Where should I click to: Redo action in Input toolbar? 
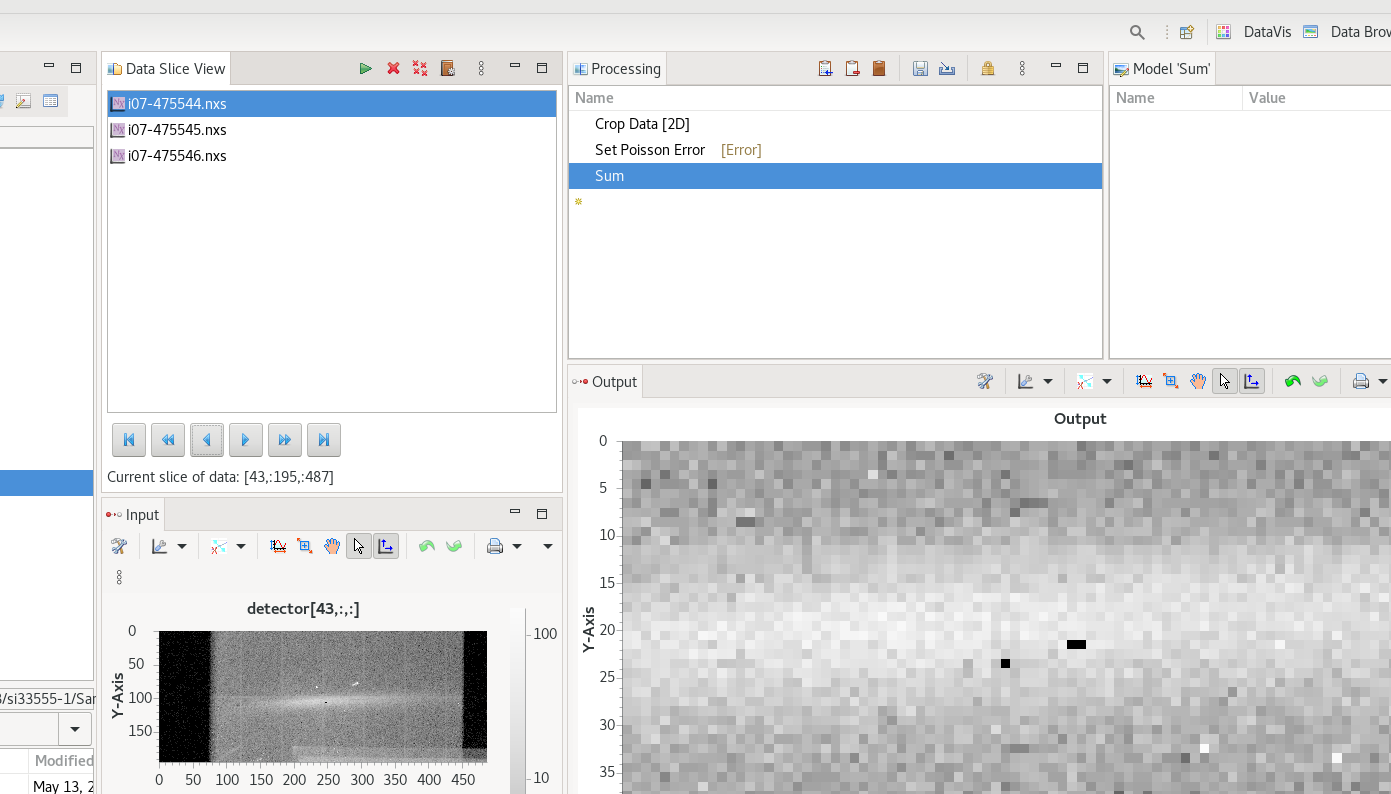(x=454, y=546)
